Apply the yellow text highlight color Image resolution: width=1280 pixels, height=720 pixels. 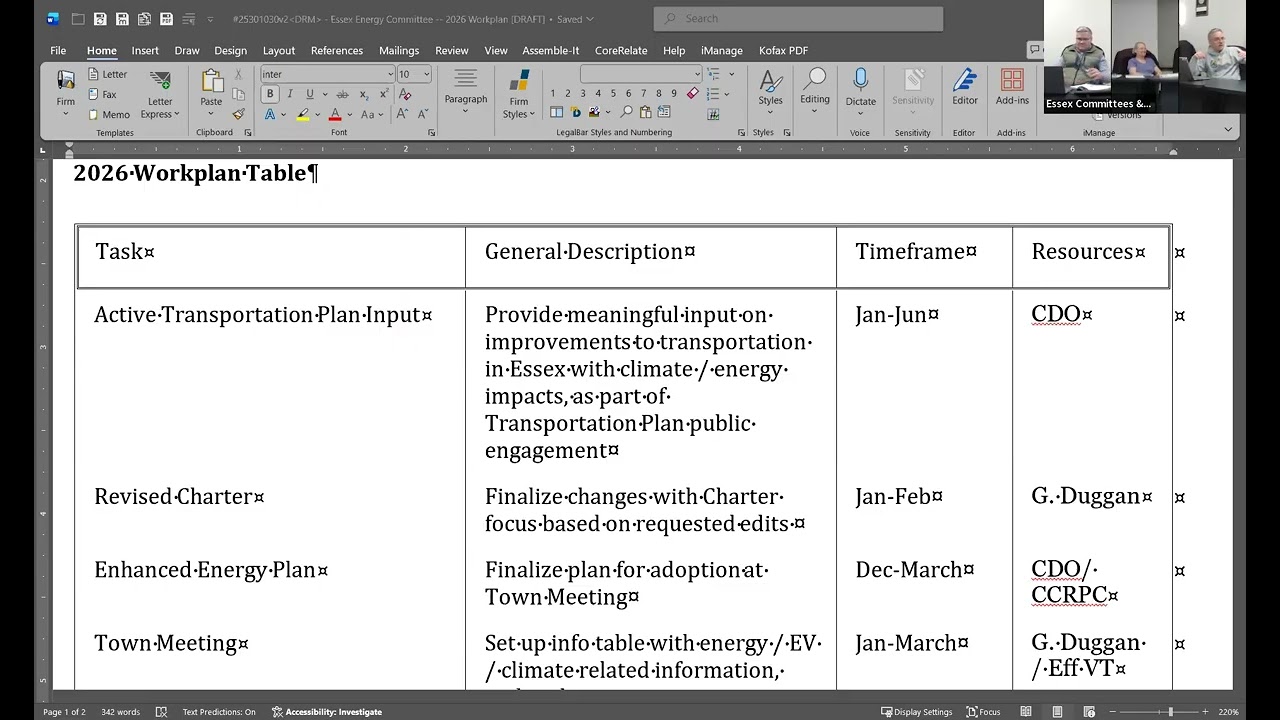[303, 114]
